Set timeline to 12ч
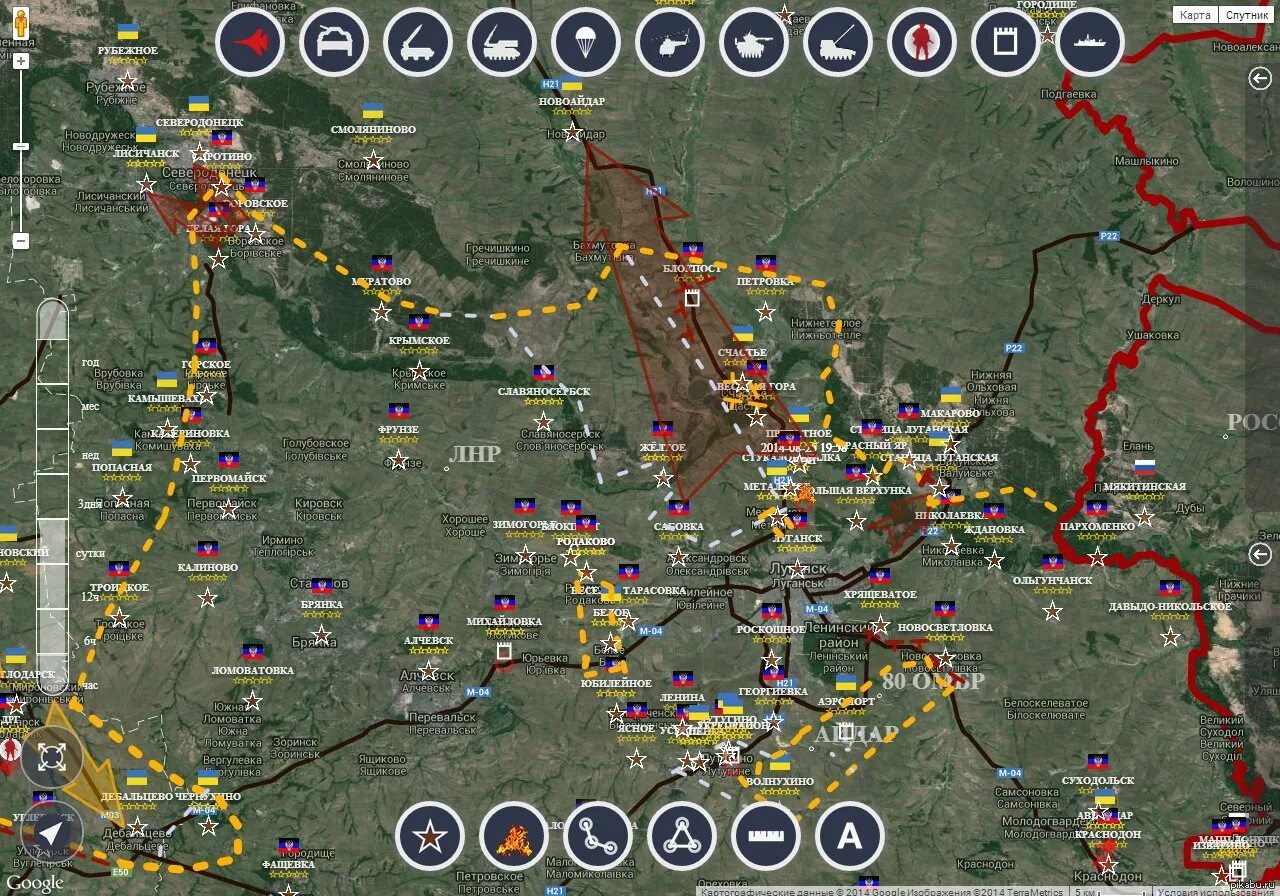 click(x=91, y=596)
